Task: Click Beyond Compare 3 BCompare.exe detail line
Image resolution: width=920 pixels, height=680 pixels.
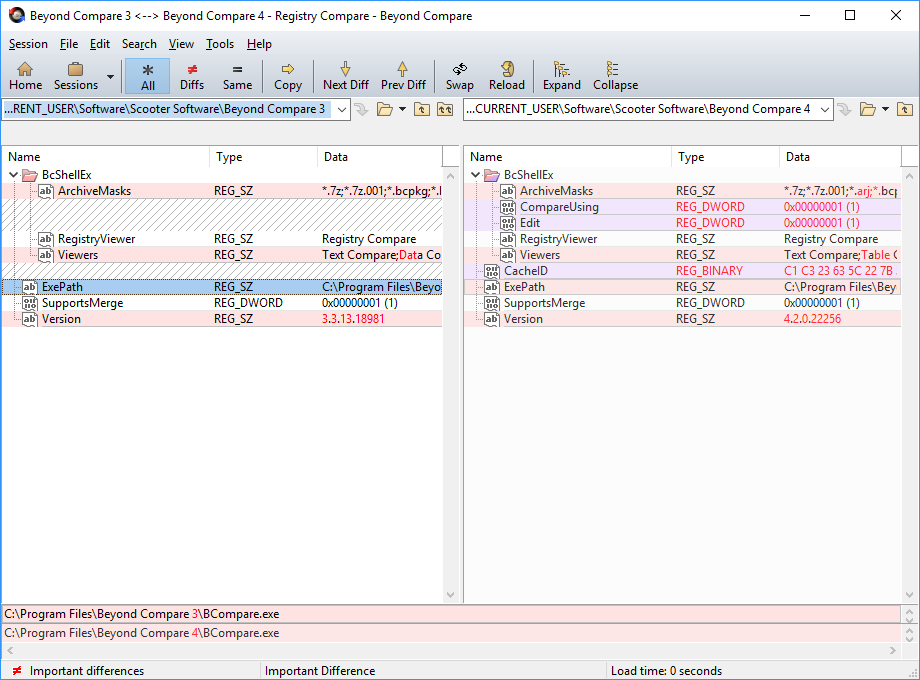Action: [451, 614]
